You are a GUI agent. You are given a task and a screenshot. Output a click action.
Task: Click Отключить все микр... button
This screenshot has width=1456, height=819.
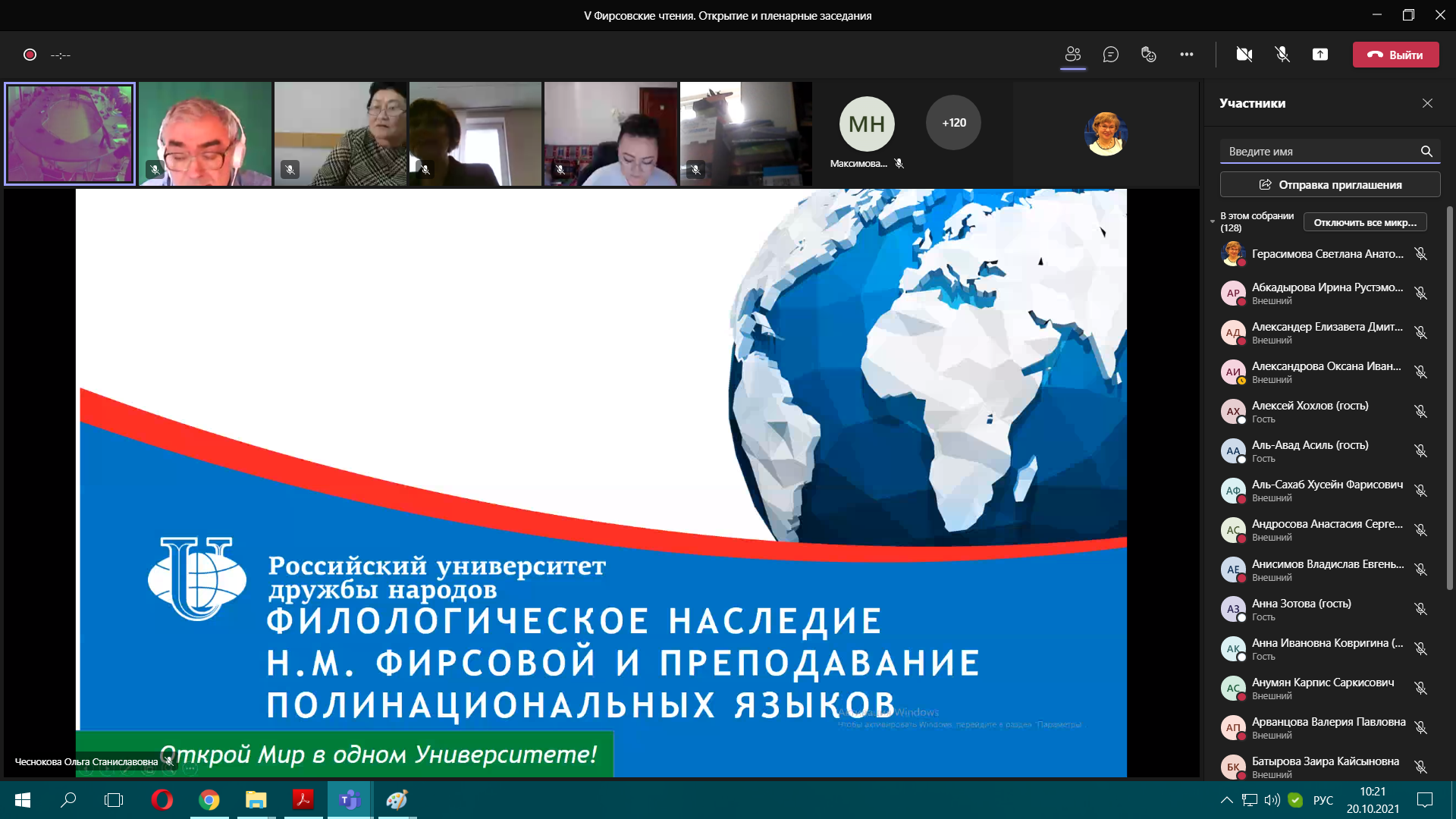coord(1365,222)
